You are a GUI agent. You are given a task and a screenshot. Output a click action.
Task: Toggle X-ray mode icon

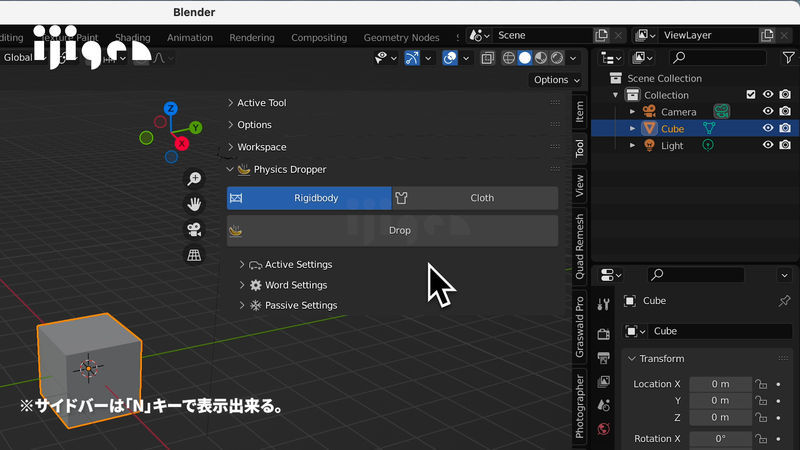[487, 58]
